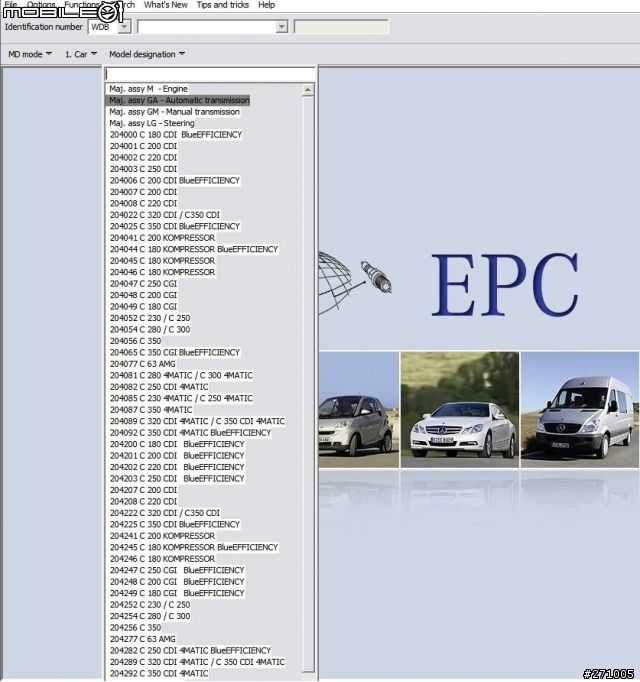Select 204046 C 180 KOMPRESSOR

pos(162,272)
